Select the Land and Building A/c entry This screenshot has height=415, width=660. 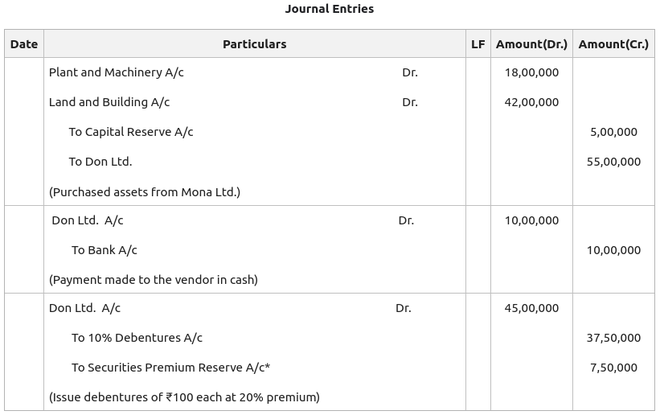[109, 102]
